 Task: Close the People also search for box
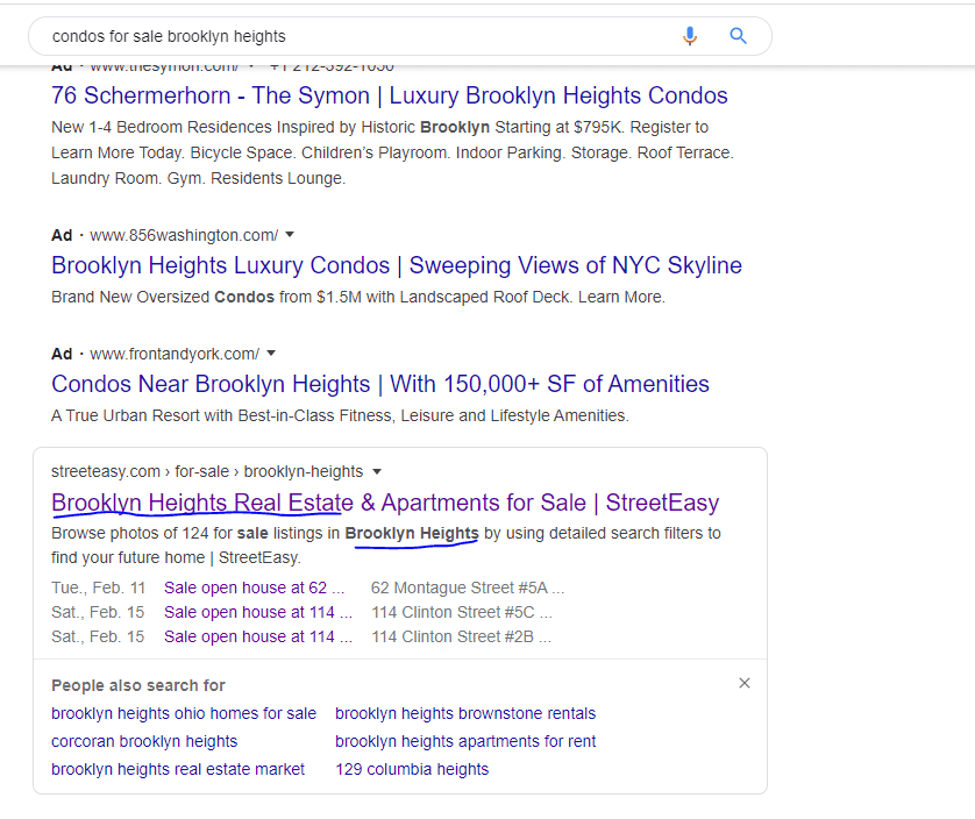coord(744,683)
